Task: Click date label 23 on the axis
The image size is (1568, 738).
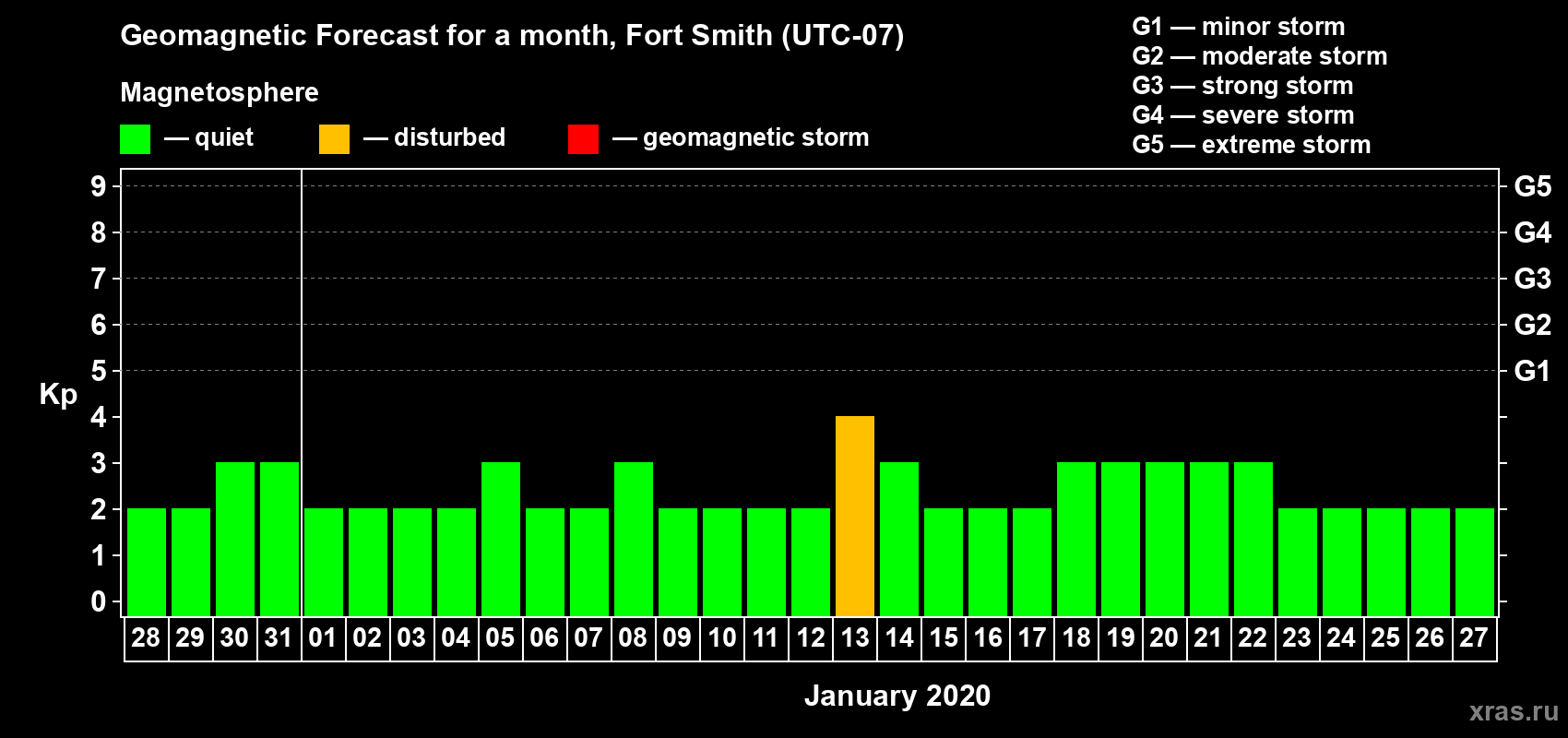Action: point(1297,637)
